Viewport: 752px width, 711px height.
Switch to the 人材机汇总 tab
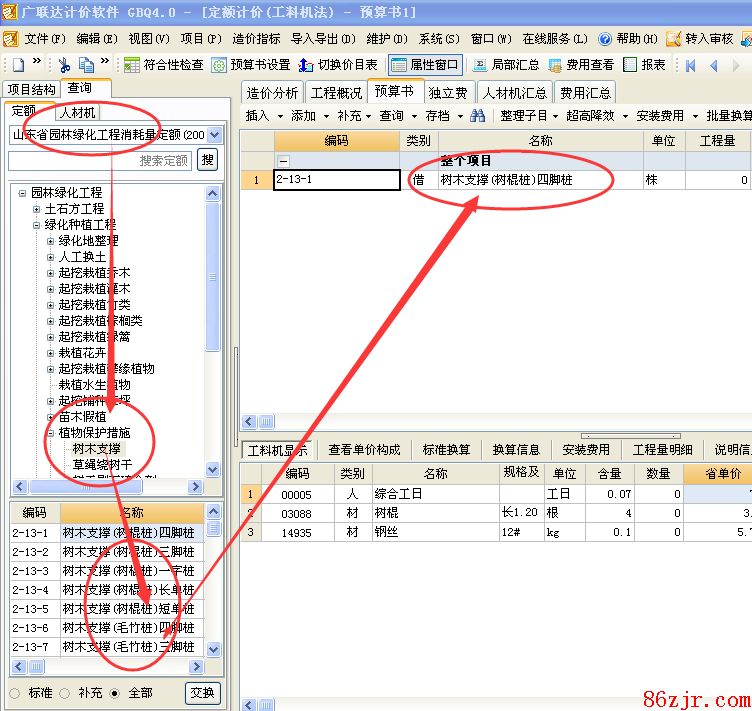point(515,92)
